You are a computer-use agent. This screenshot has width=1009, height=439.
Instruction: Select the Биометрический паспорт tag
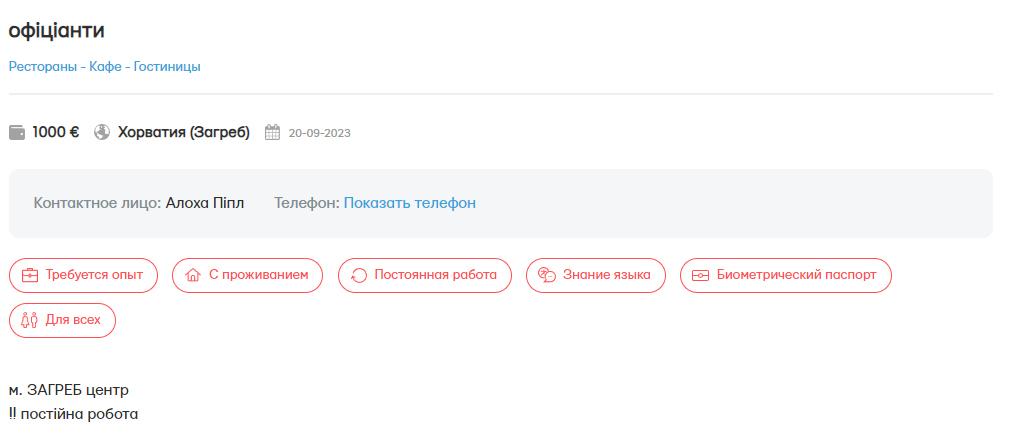[785, 275]
